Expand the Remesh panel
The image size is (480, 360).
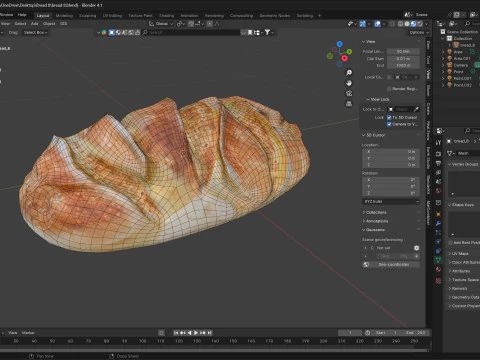[458, 288]
